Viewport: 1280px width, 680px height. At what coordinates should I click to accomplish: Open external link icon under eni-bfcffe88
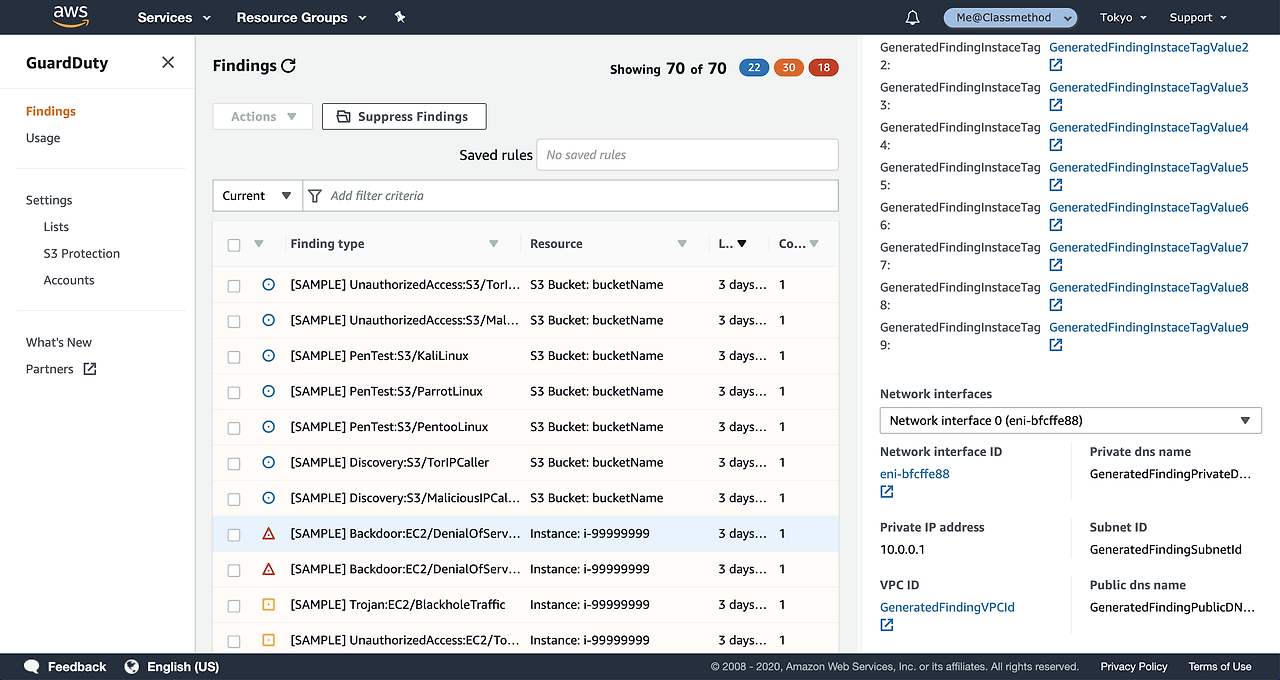pos(887,492)
